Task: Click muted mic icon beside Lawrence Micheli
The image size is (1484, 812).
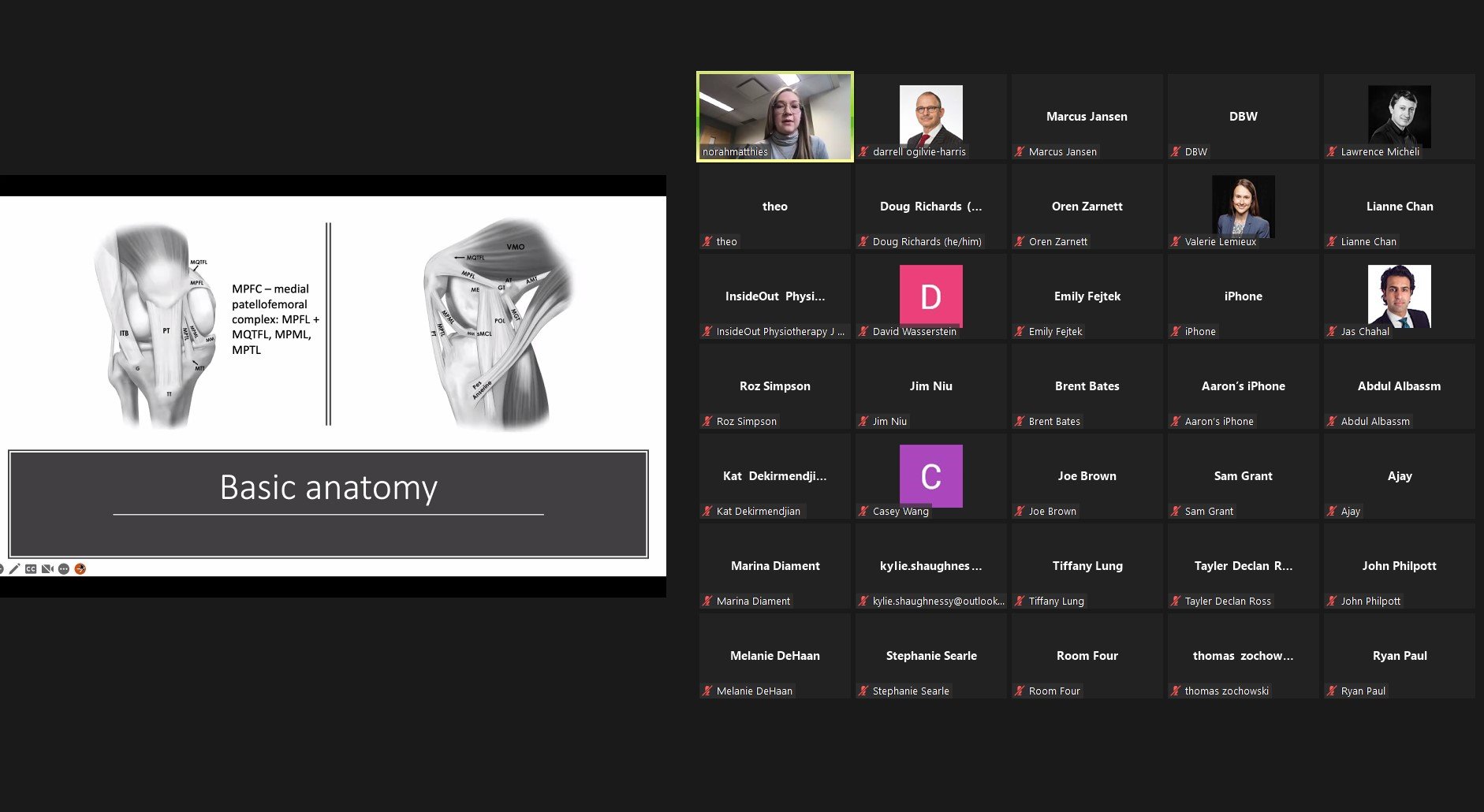Action: click(x=1332, y=151)
